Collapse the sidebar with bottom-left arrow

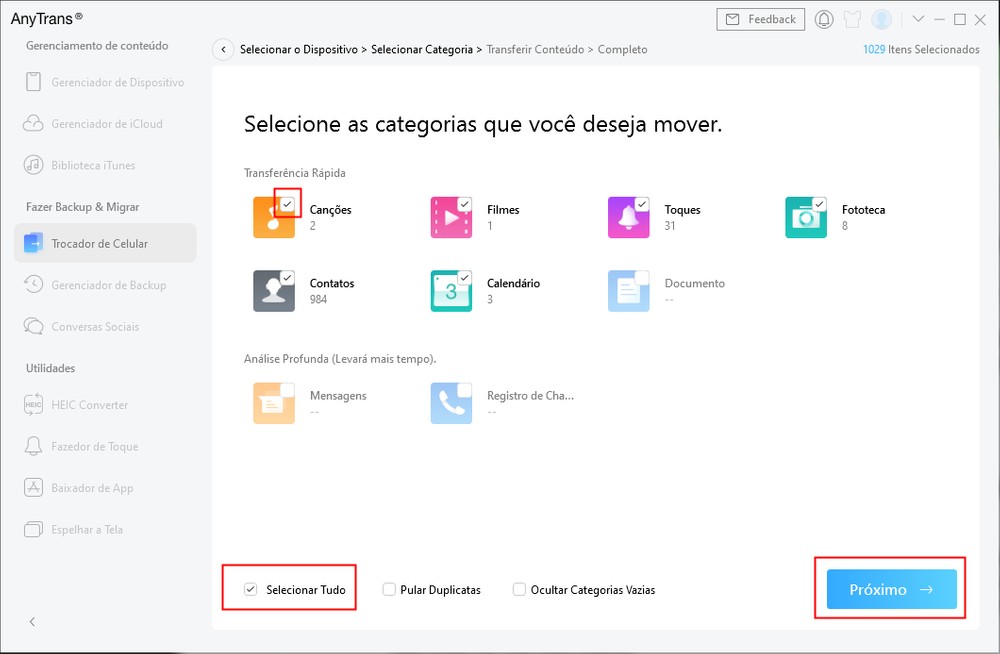[x=32, y=622]
